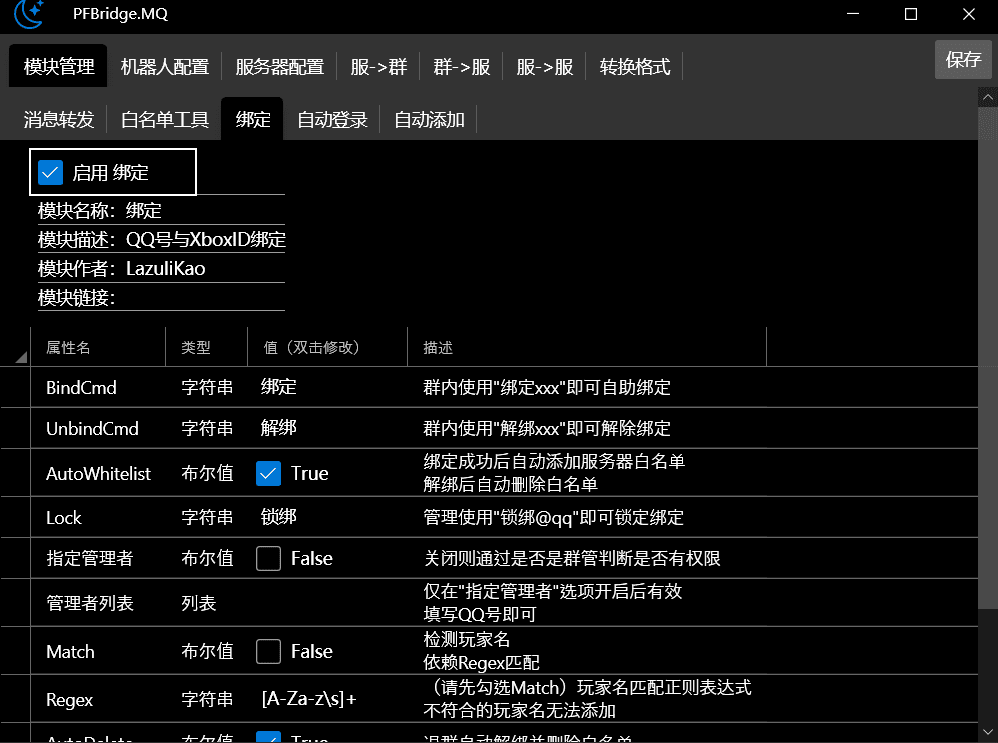Click the scrollbar up arrow
Screen dimensions: 998x743
click(988, 97)
